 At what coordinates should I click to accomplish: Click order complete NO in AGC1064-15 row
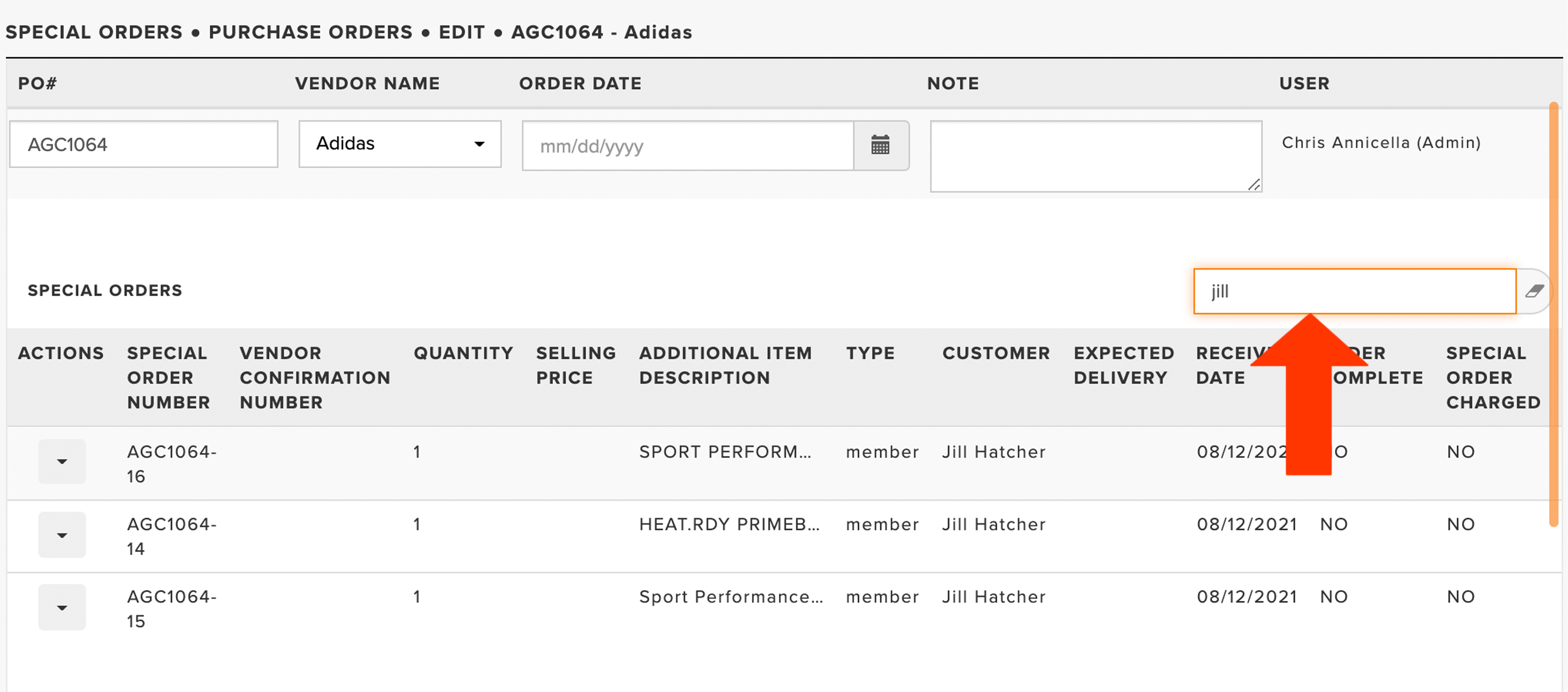coord(1334,597)
